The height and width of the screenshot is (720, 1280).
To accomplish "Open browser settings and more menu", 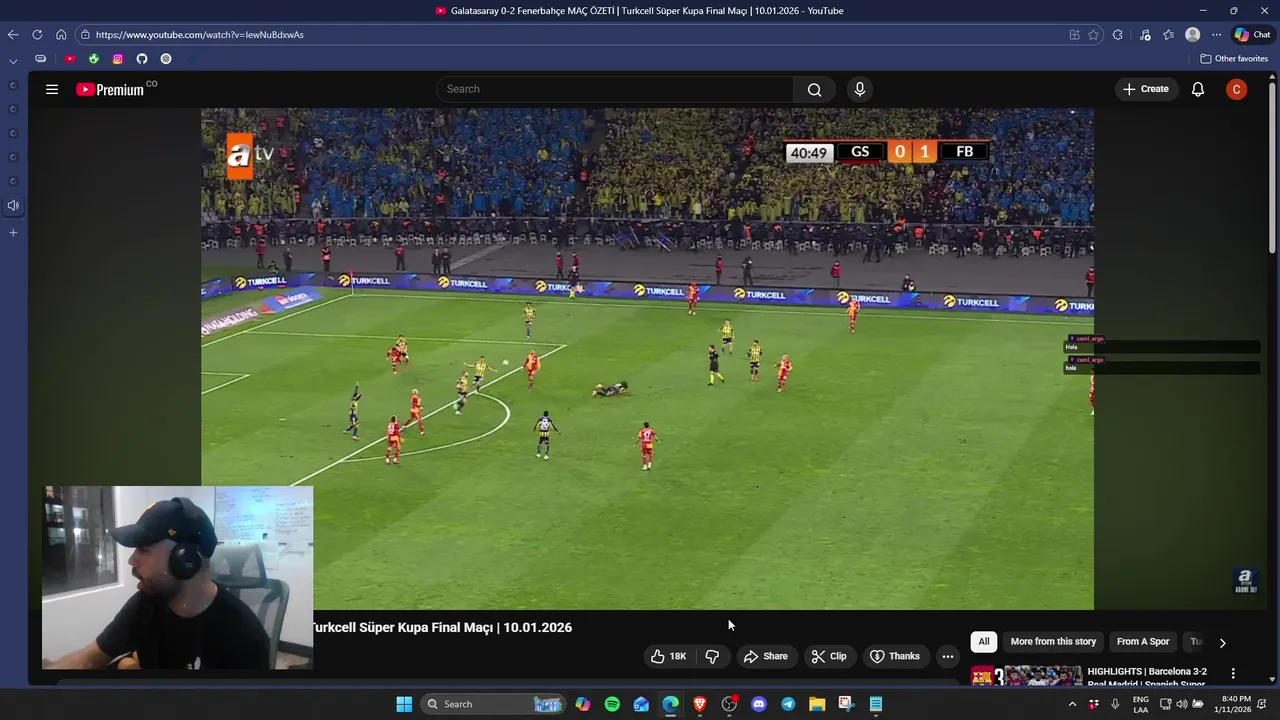I will pyautogui.click(x=1216, y=34).
